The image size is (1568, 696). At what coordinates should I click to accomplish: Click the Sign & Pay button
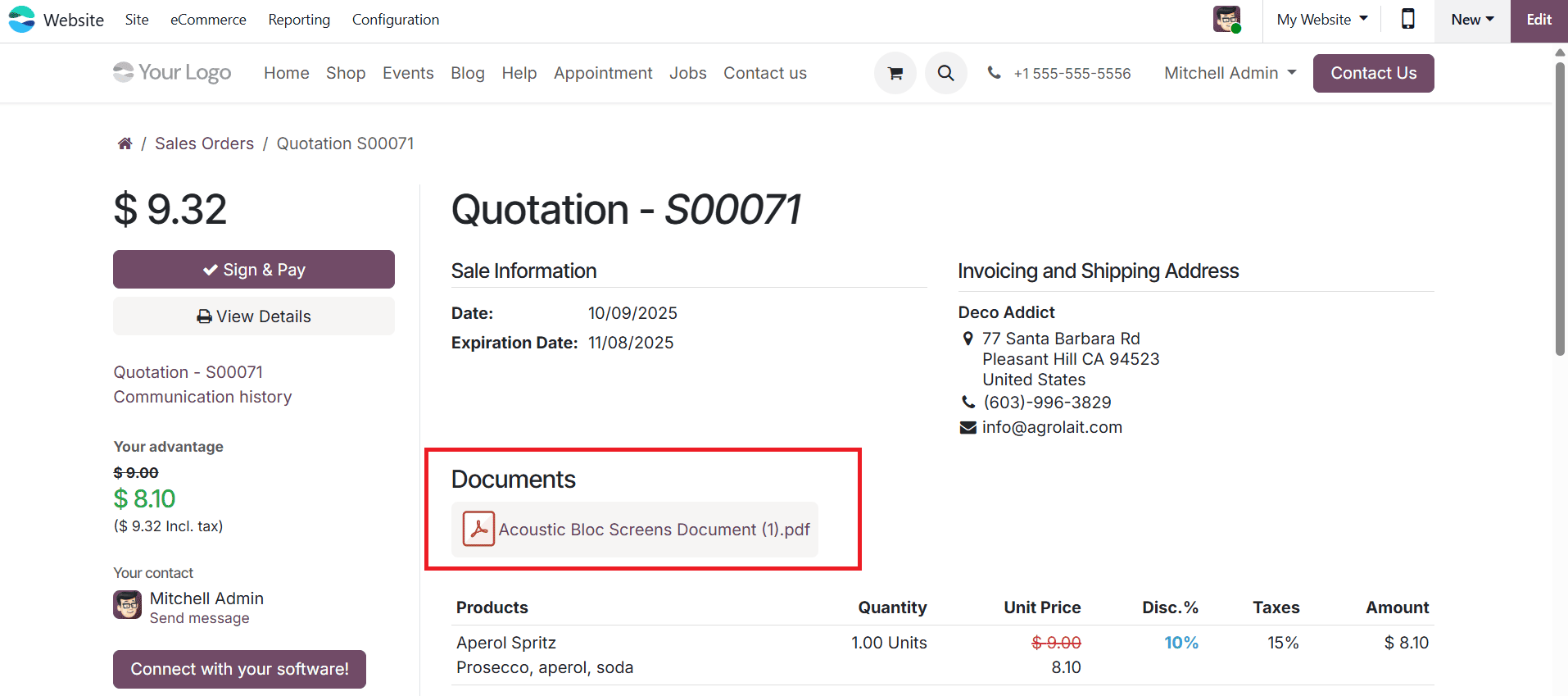[254, 270]
